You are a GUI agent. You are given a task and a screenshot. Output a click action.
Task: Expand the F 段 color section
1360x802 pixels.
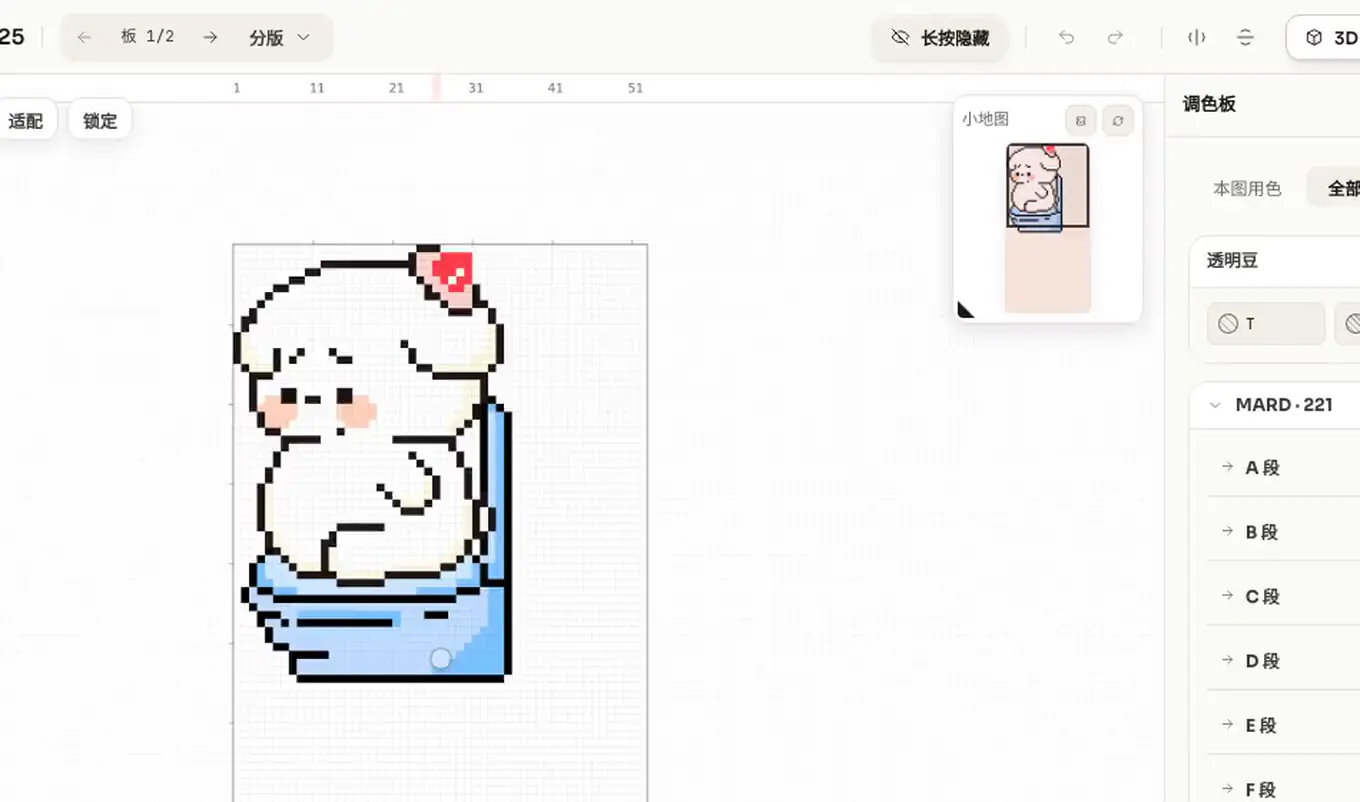(x=1284, y=789)
